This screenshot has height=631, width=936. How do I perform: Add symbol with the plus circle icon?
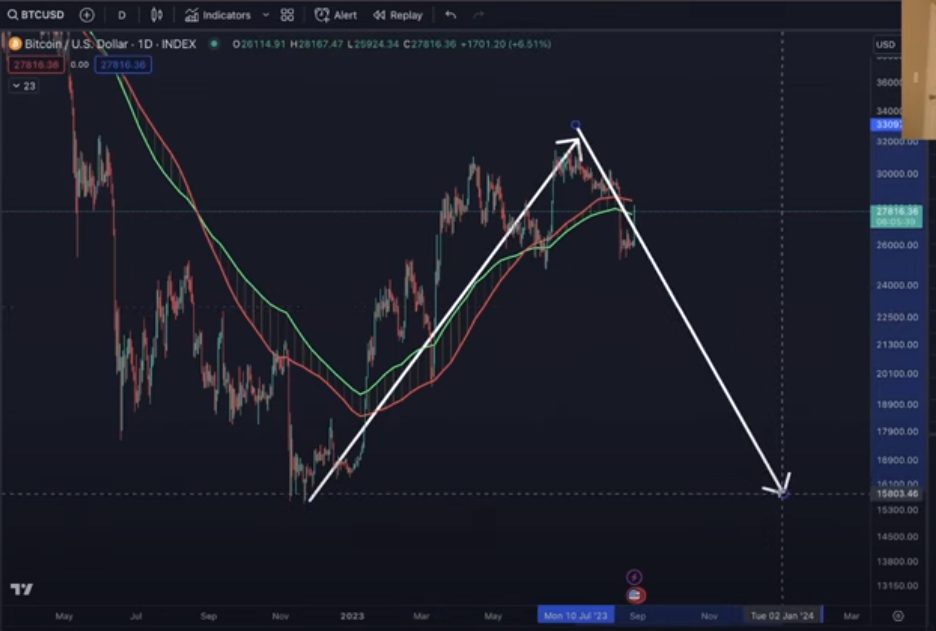coord(87,15)
